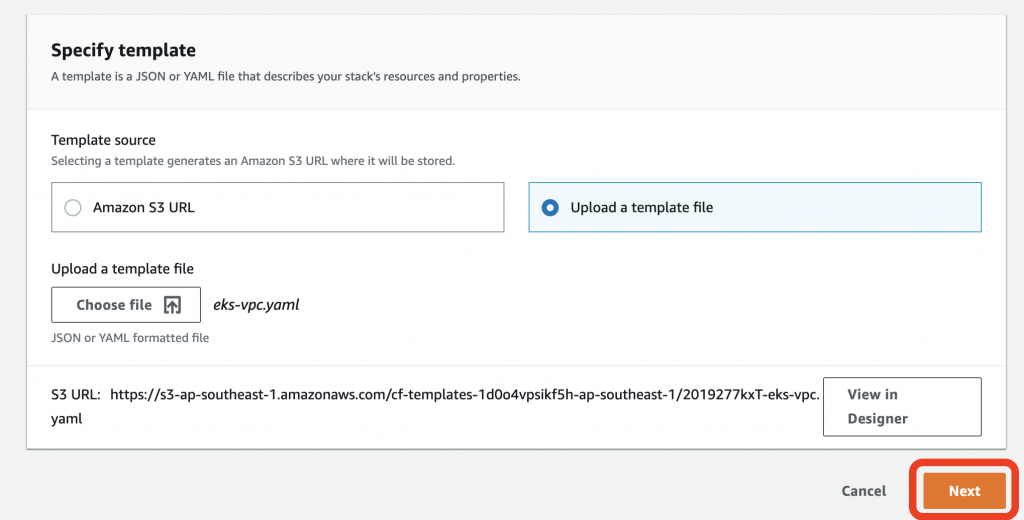Click the wrapped 'yaml' ending of the S3 URL
The width and height of the screenshot is (1024, 520).
(x=66, y=419)
